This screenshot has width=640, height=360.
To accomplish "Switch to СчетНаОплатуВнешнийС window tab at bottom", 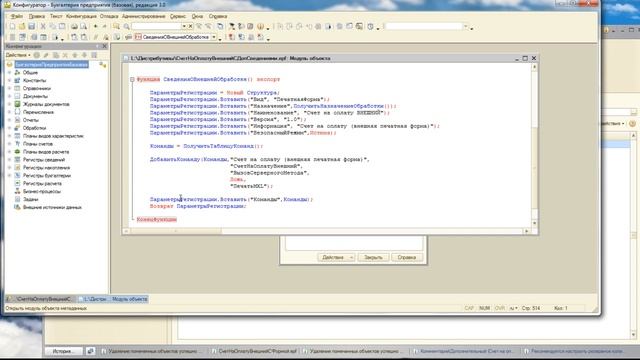I will pos(41,299).
